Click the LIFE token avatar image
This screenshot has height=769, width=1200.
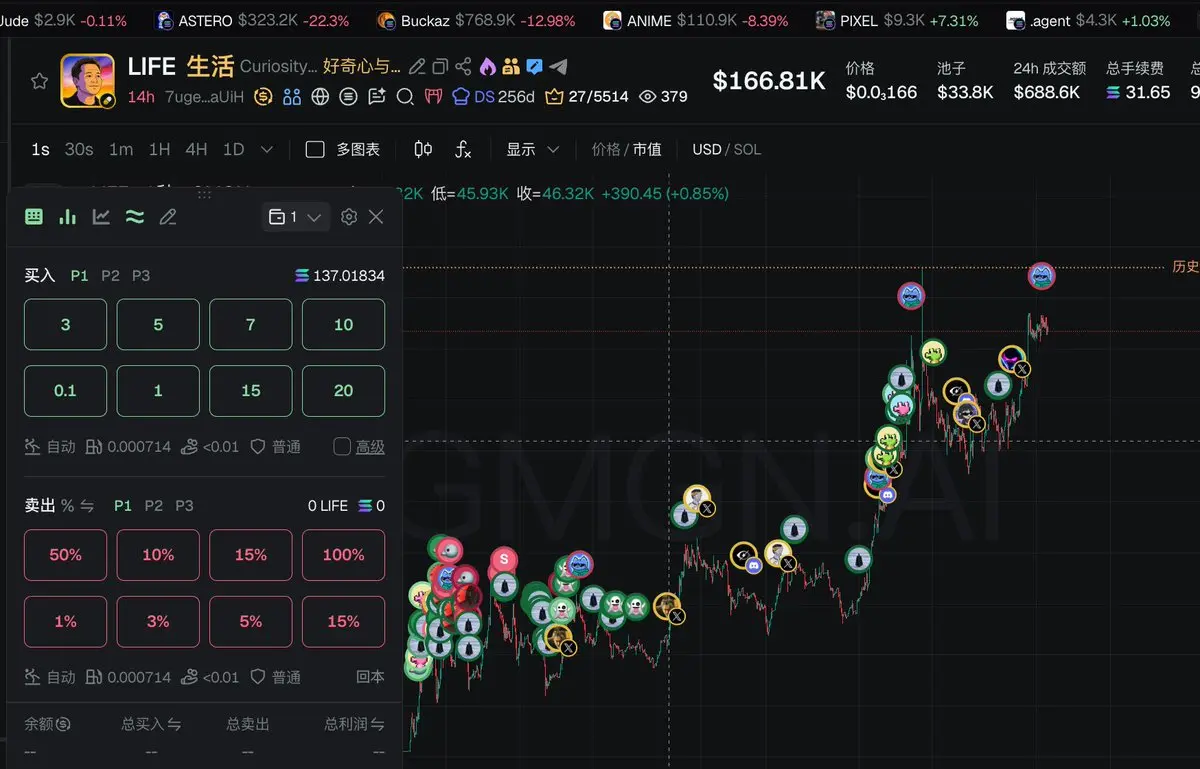tap(87, 80)
